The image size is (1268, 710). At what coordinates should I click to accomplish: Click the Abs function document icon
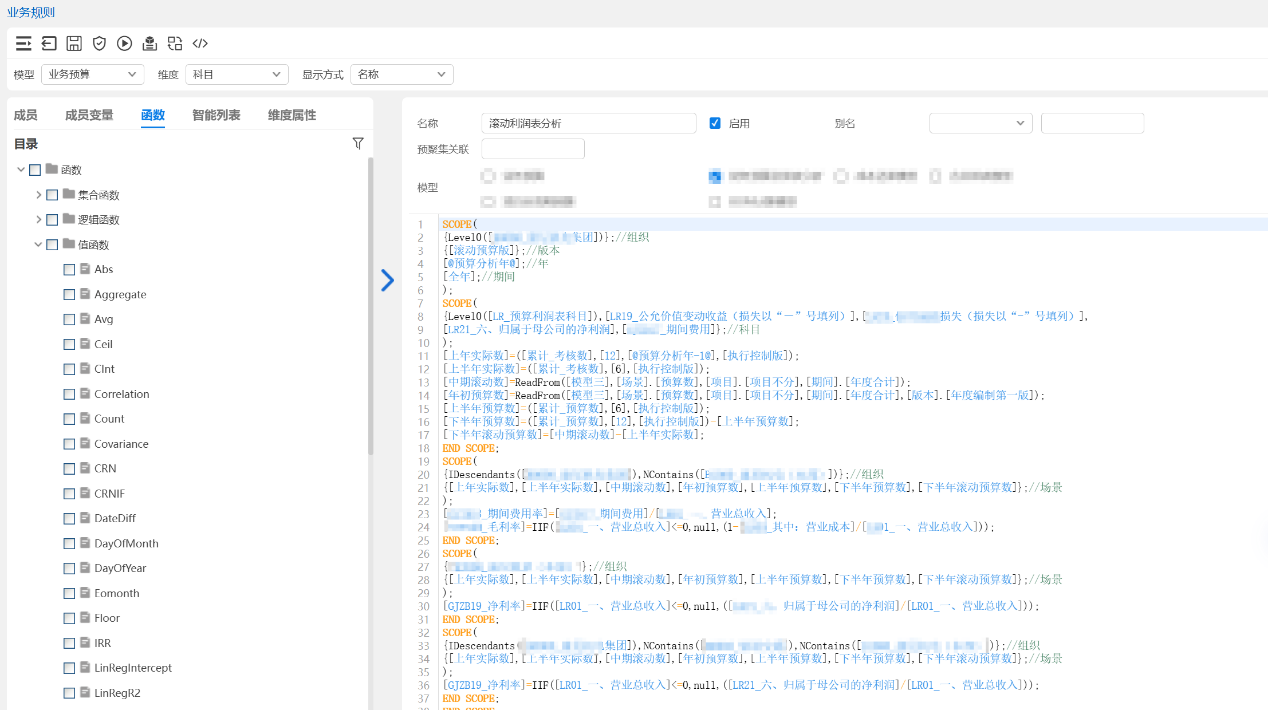click(85, 269)
